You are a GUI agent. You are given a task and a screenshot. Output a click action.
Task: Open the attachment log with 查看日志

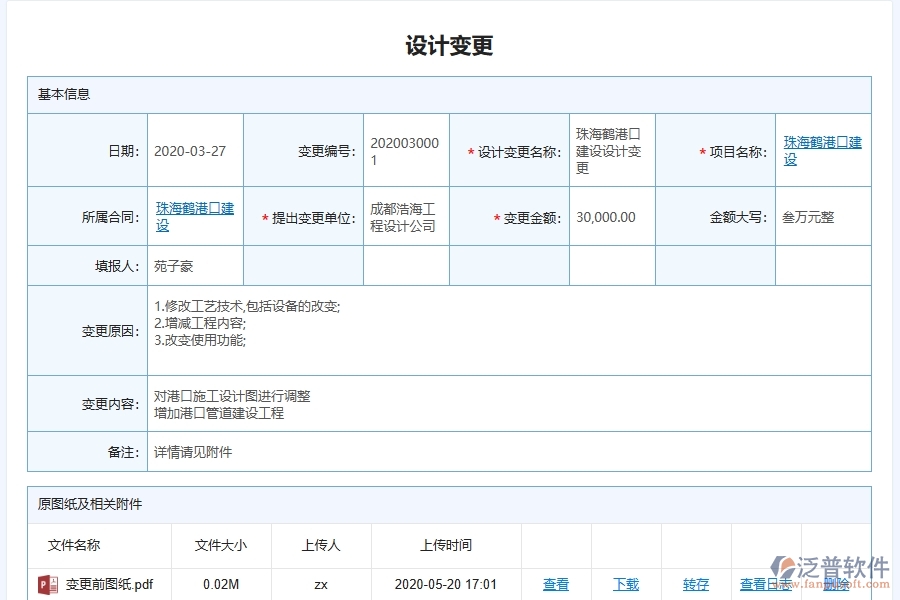762,585
